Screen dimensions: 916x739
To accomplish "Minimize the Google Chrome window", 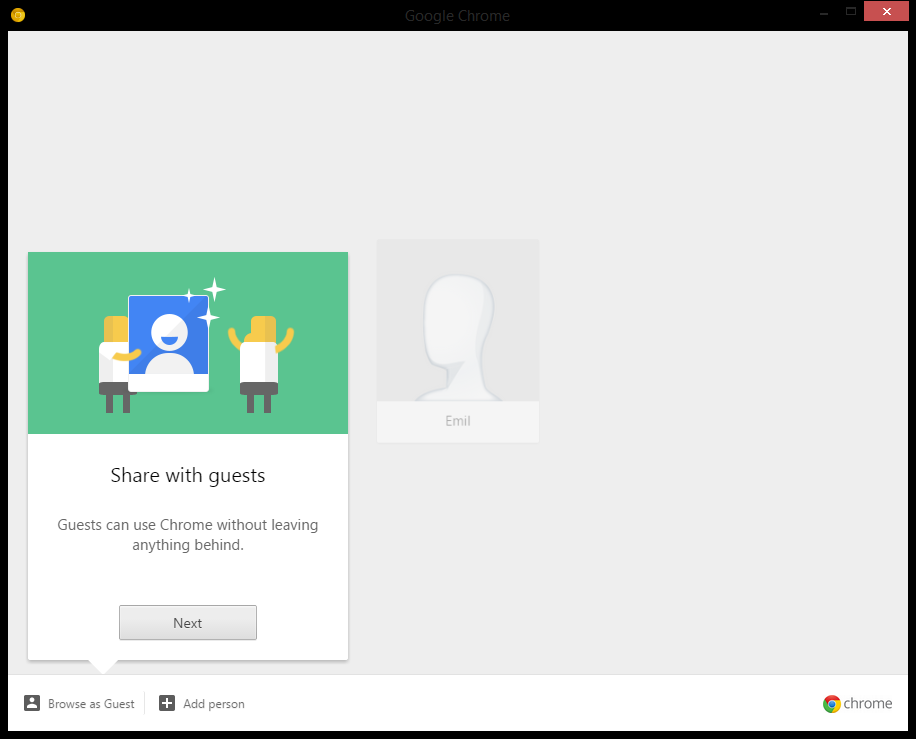I will click(x=824, y=12).
